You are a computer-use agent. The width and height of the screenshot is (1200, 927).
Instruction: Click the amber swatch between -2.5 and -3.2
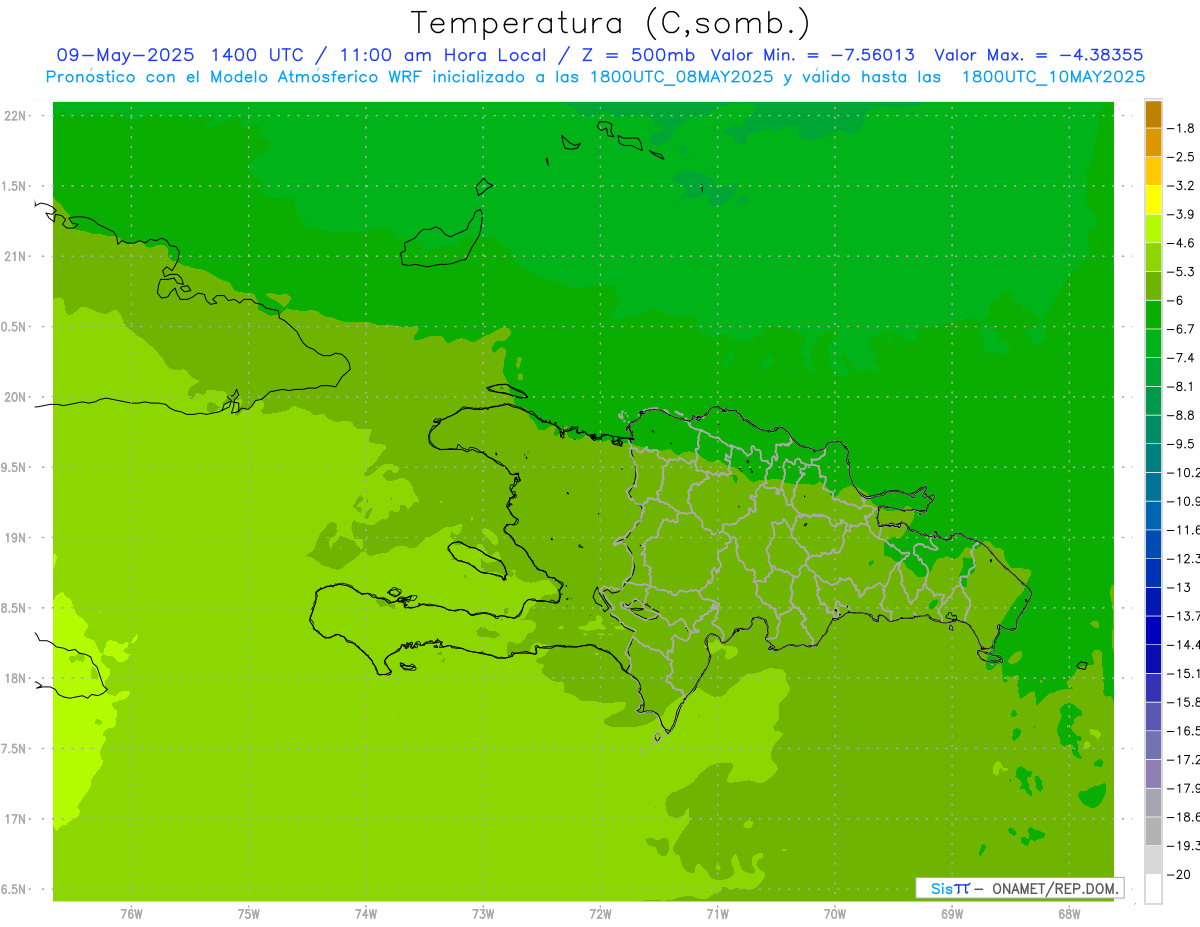tap(1153, 171)
